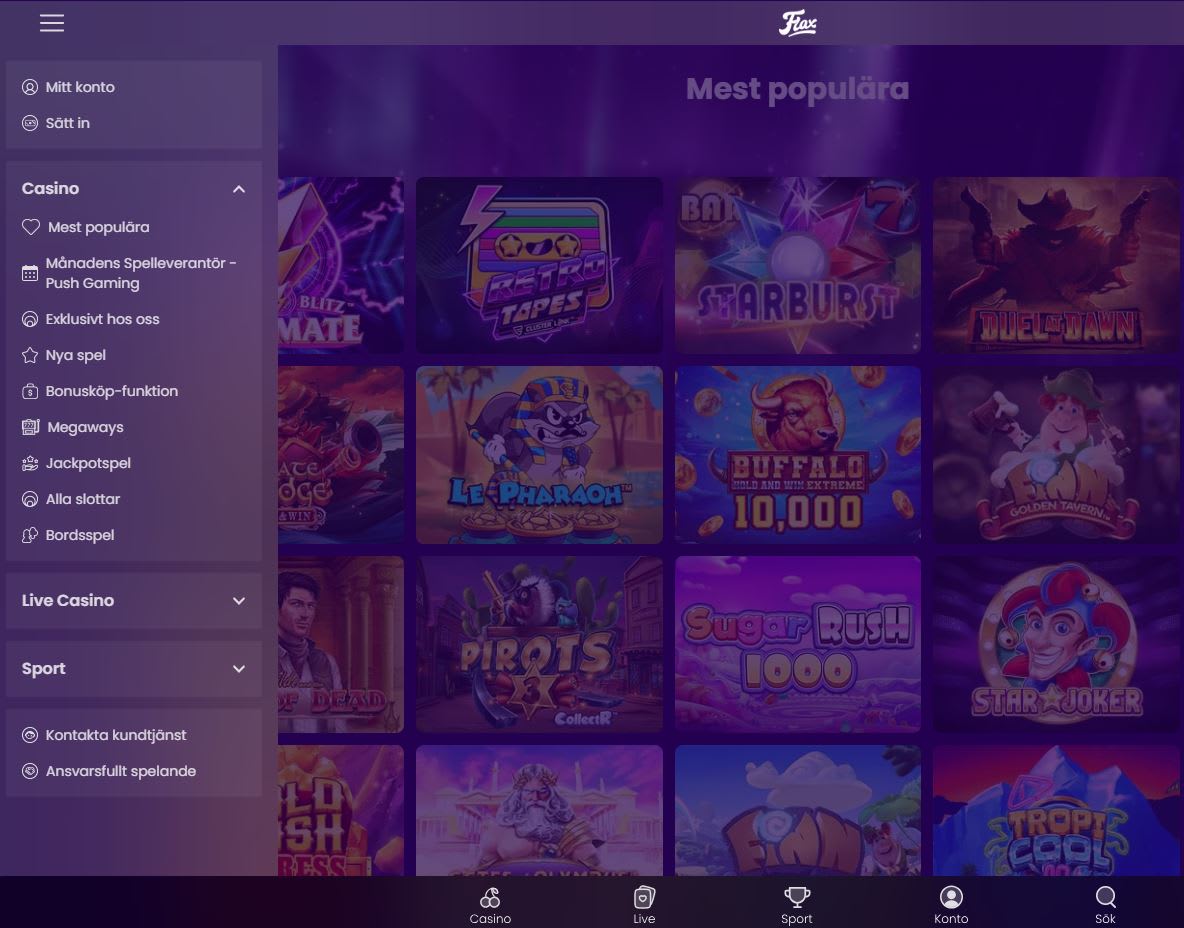Launch the Star Joker game tile
The height and width of the screenshot is (928, 1184).
point(1056,645)
